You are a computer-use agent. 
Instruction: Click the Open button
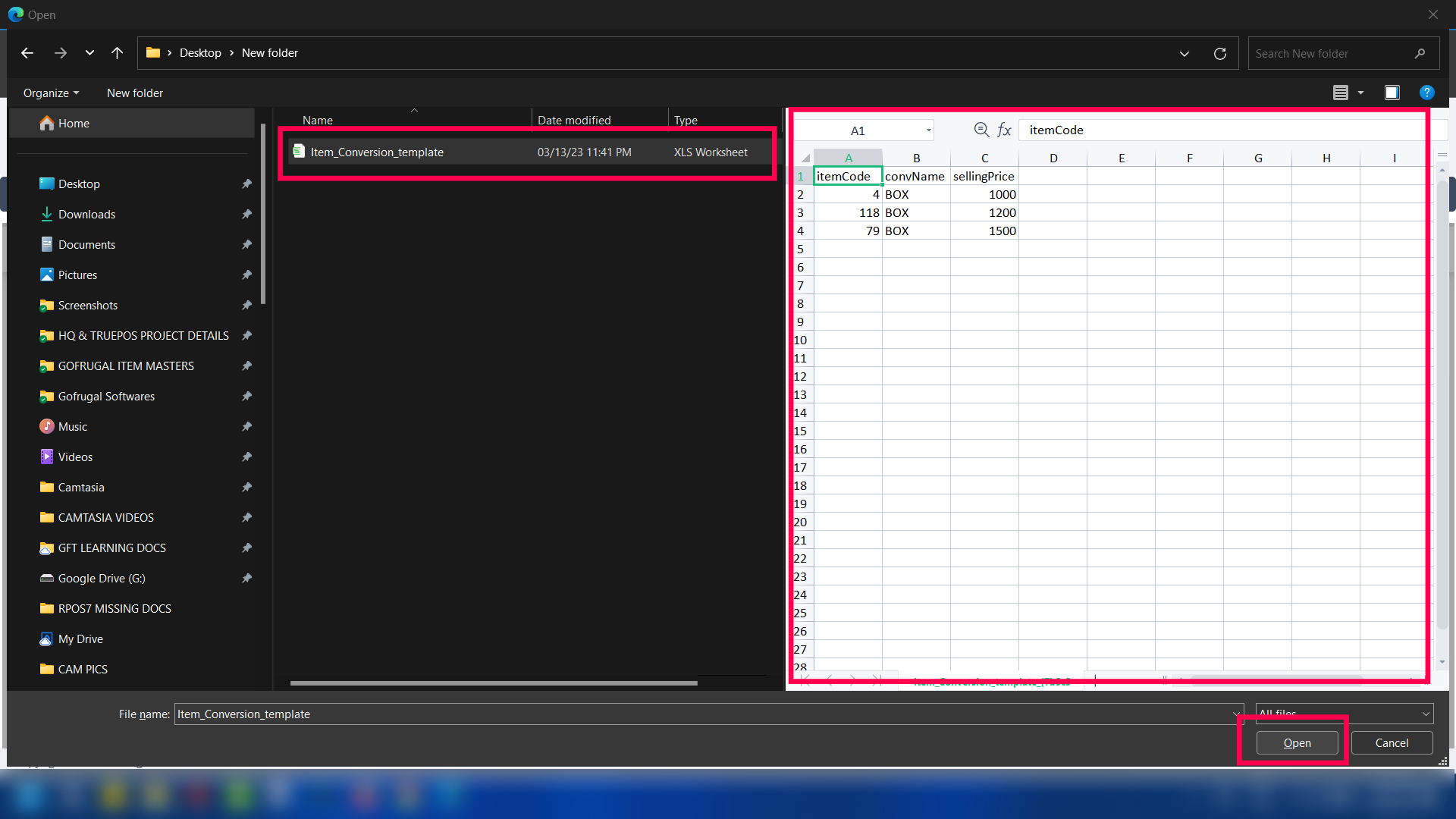pos(1297,743)
